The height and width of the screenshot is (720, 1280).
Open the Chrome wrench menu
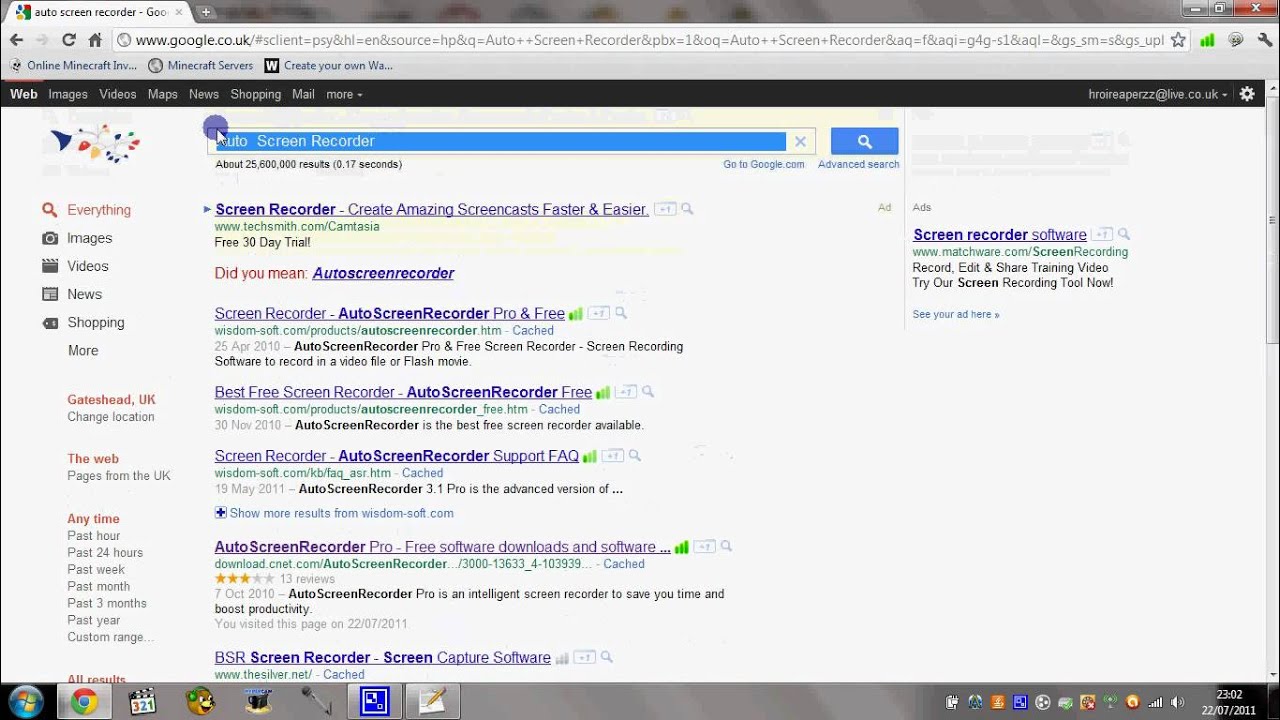[x=1265, y=40]
